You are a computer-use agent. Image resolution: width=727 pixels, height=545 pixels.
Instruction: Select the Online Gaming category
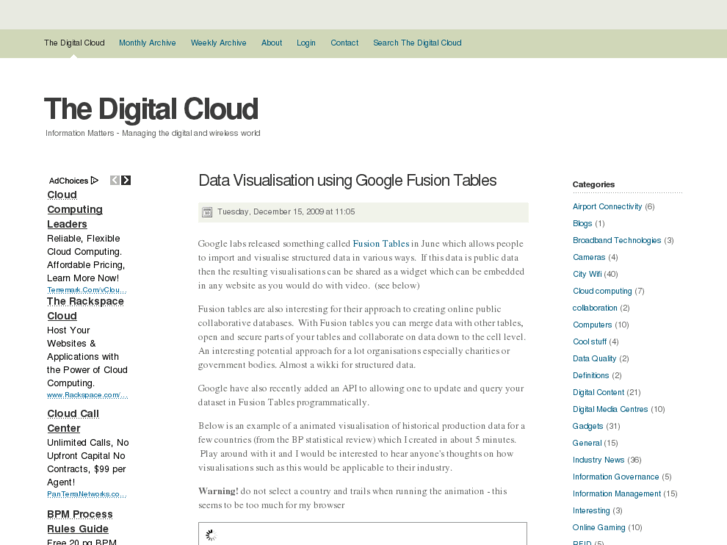click(599, 527)
